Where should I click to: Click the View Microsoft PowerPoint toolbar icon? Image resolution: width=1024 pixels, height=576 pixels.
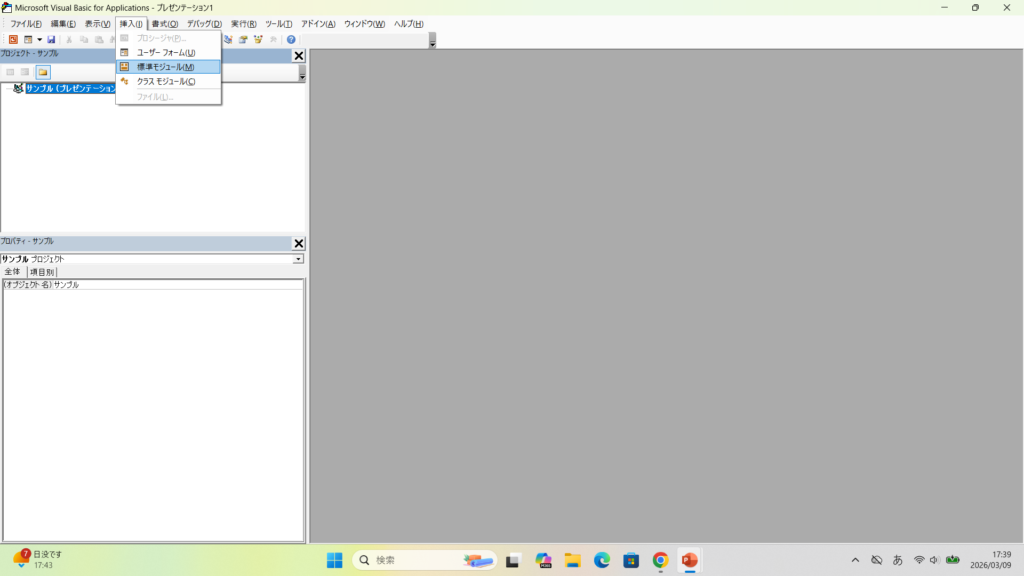click(x=13, y=40)
